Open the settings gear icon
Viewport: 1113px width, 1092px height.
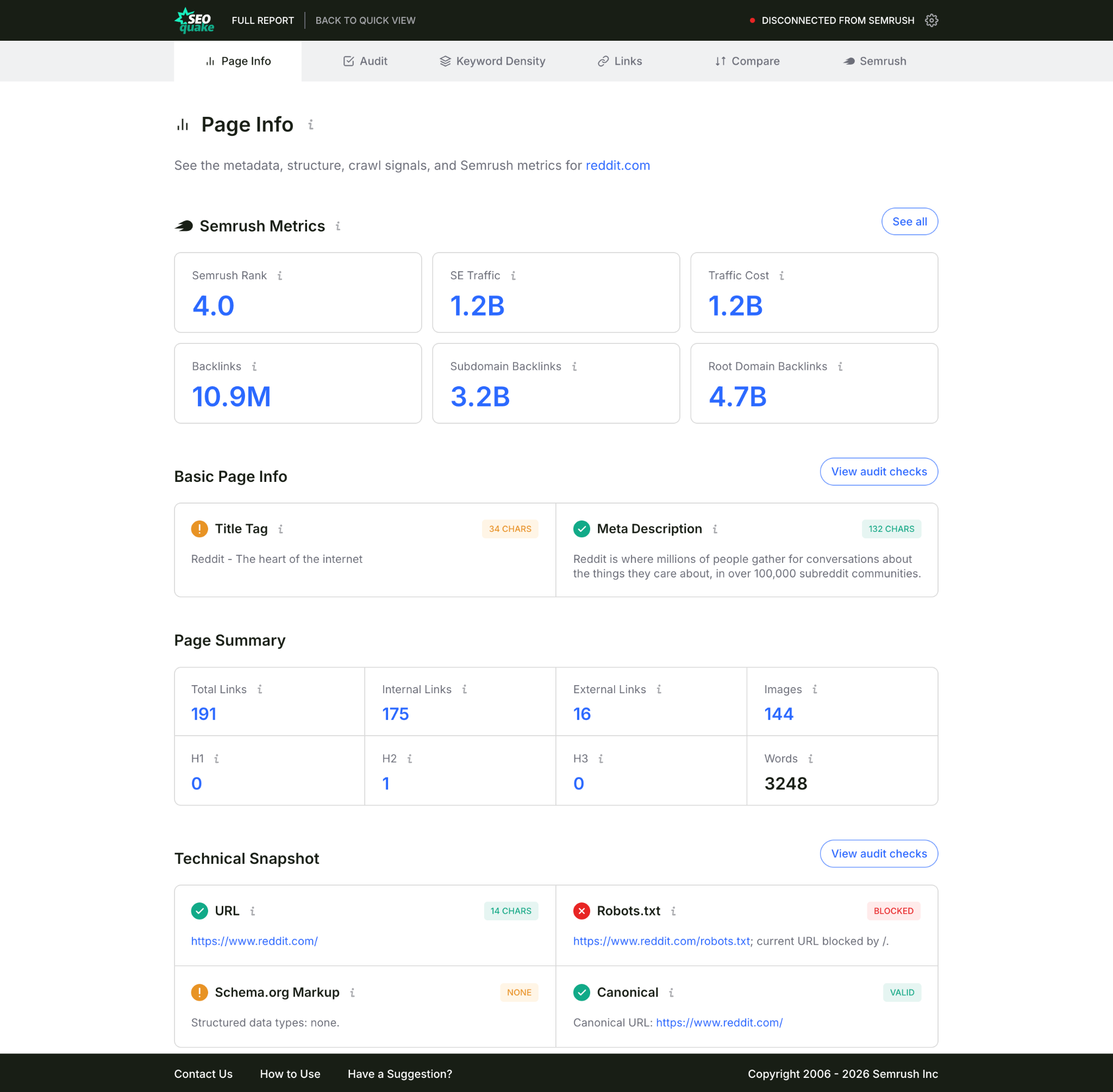pos(931,20)
